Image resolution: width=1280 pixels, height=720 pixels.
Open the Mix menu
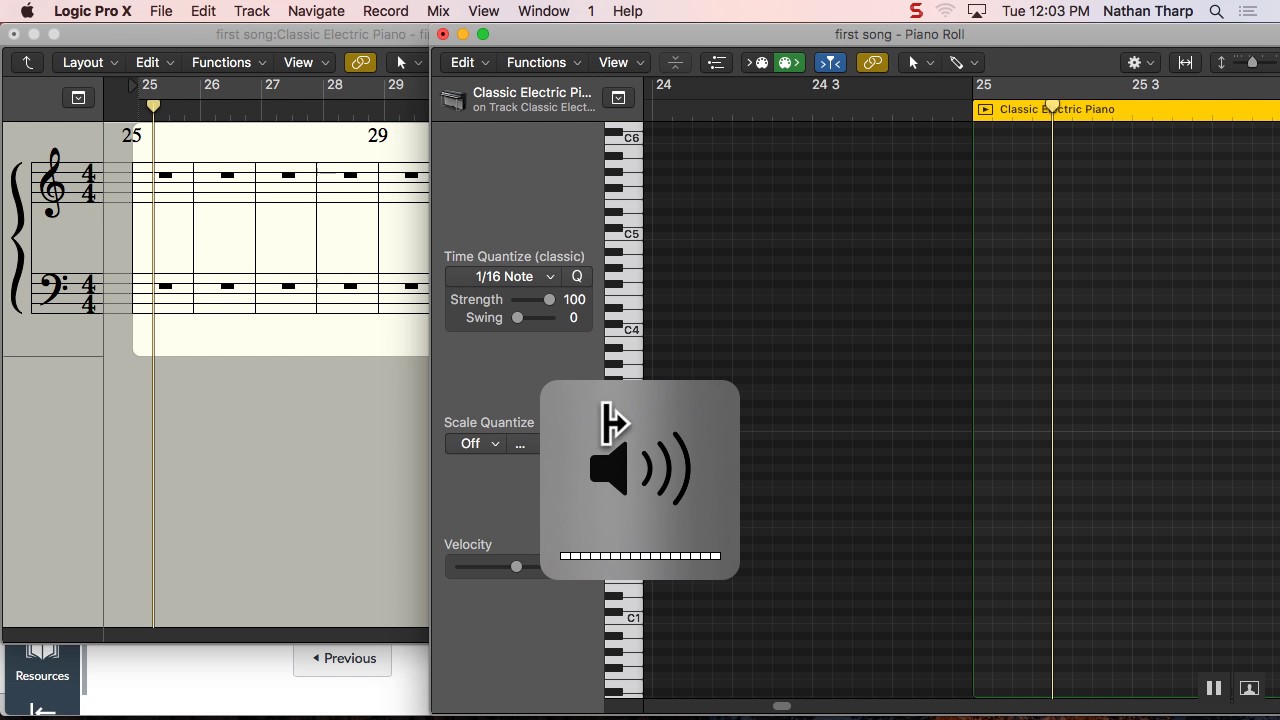[x=438, y=11]
